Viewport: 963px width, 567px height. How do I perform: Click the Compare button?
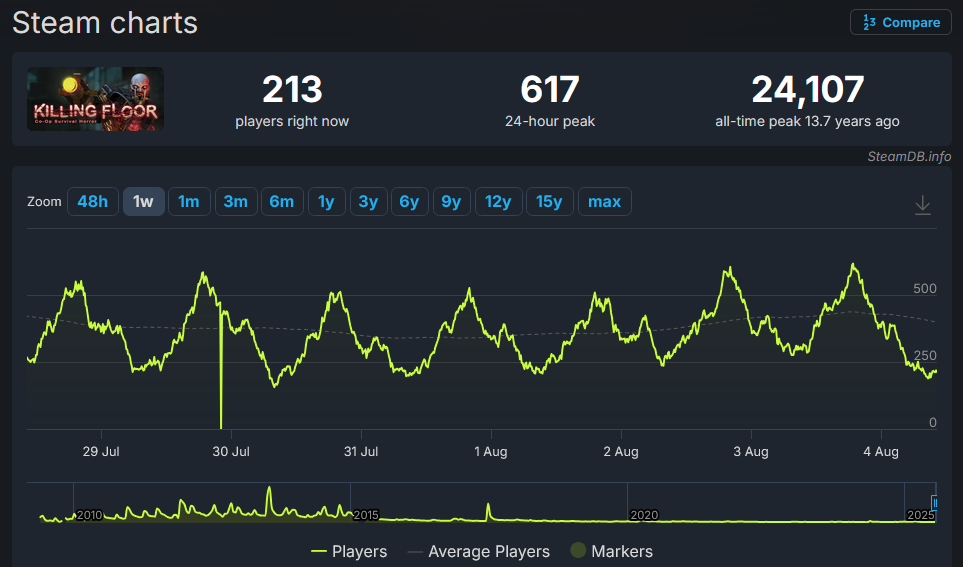point(900,23)
